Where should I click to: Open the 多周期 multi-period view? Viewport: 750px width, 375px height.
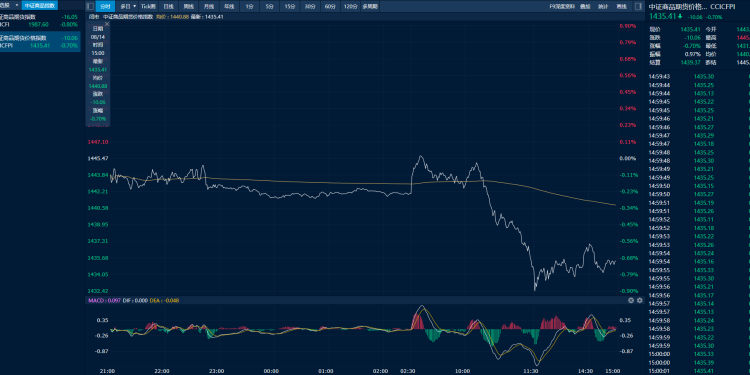tap(370, 6)
